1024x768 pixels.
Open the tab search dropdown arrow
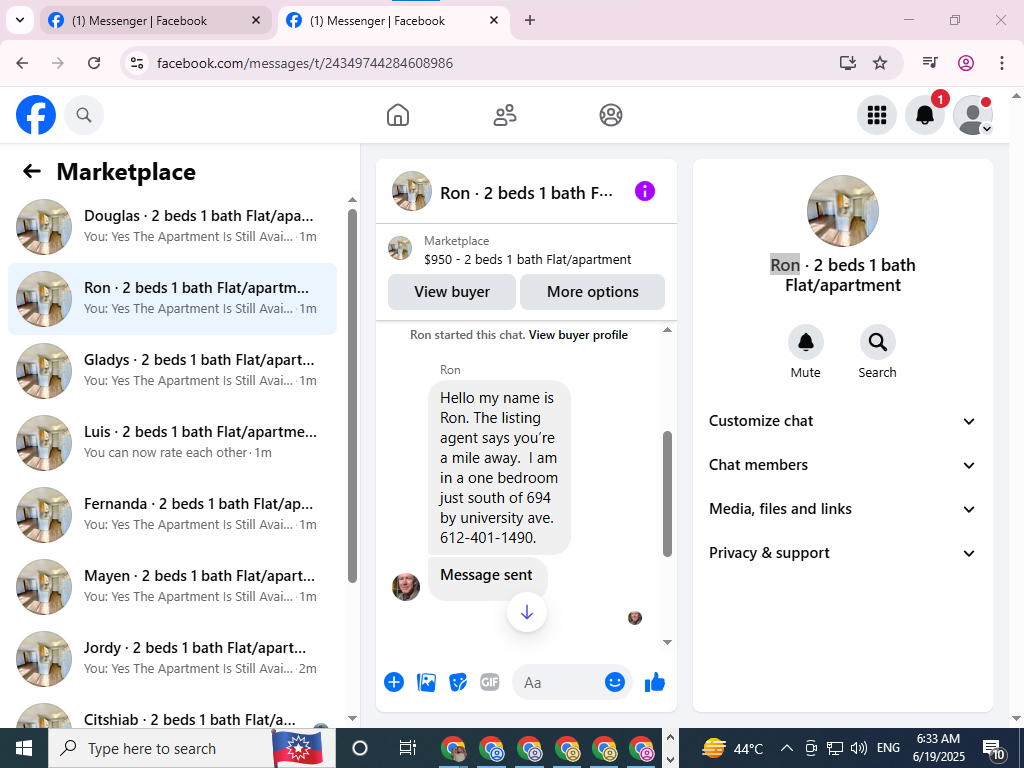20,20
